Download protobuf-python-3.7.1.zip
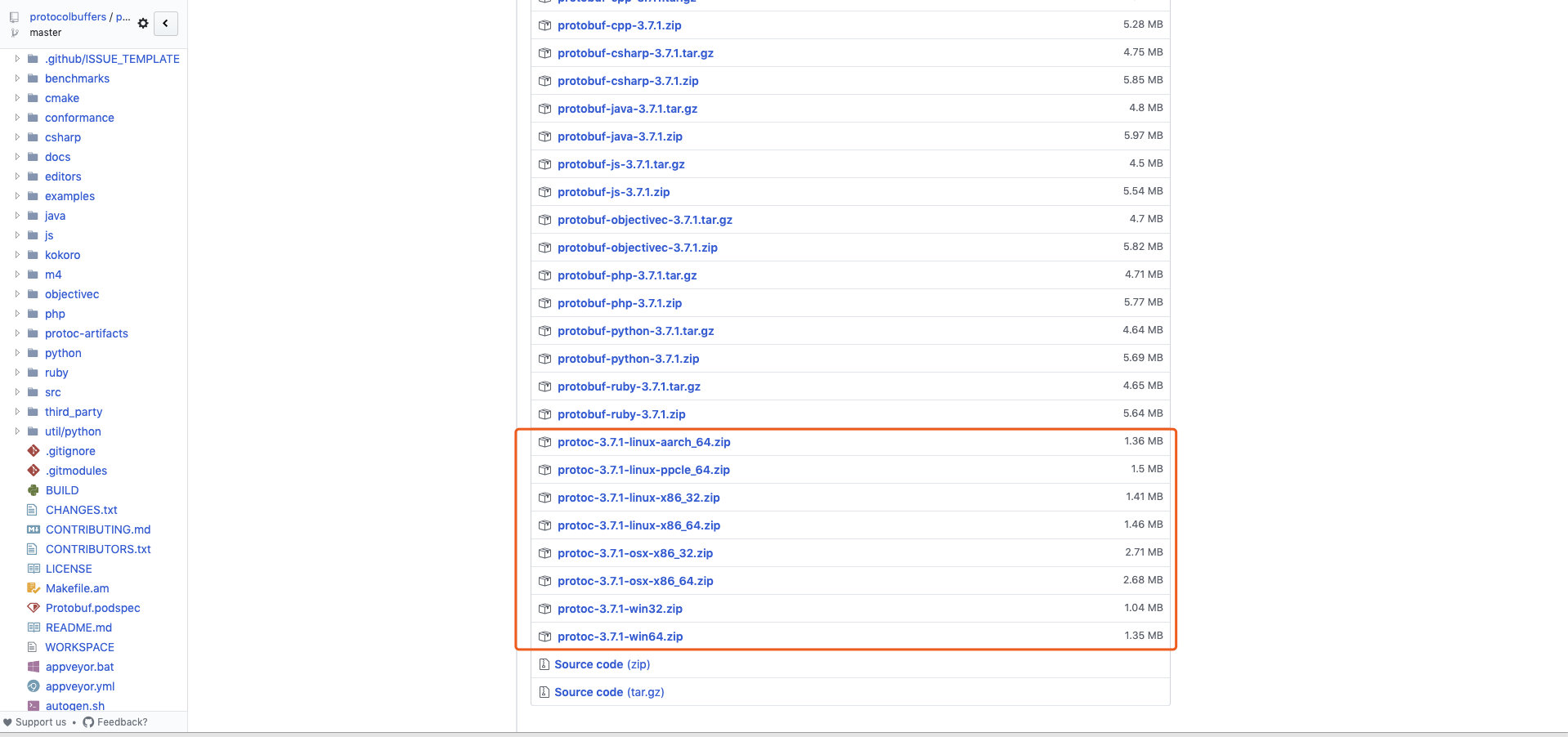The width and height of the screenshot is (1568, 737). click(629, 359)
